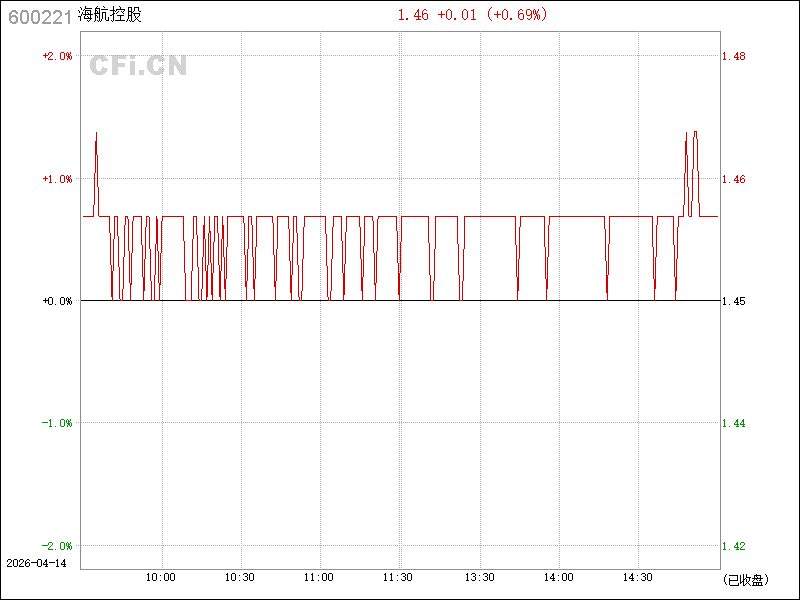Pick the 14:00 time axis marker
This screenshot has width=800, height=600.
pos(558,577)
